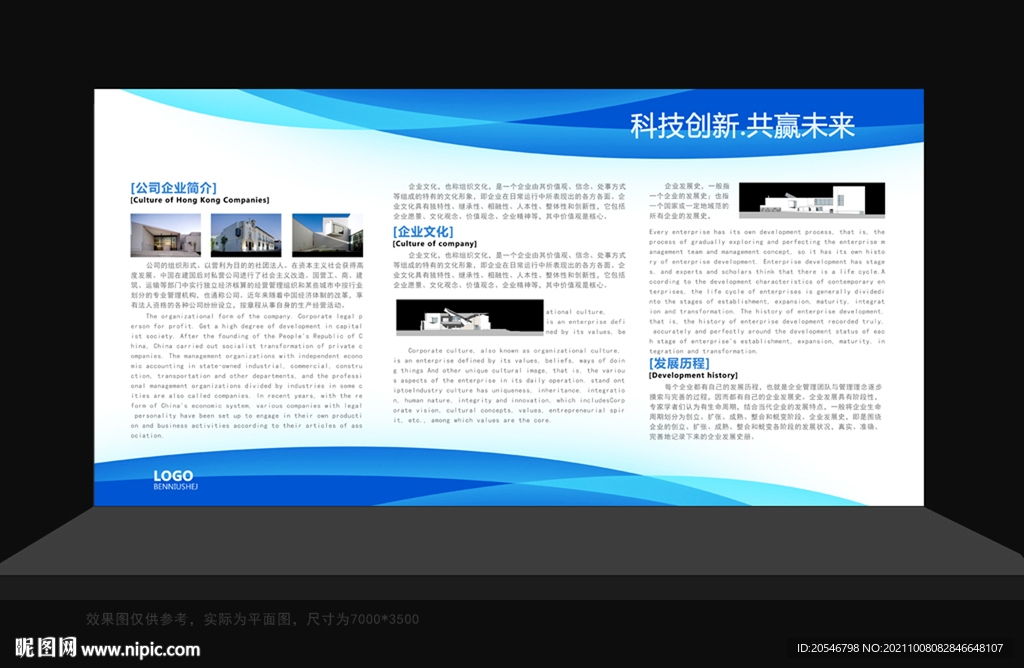Click the 昵图网 site logo
This screenshot has height=668, width=1024.
tap(46, 648)
